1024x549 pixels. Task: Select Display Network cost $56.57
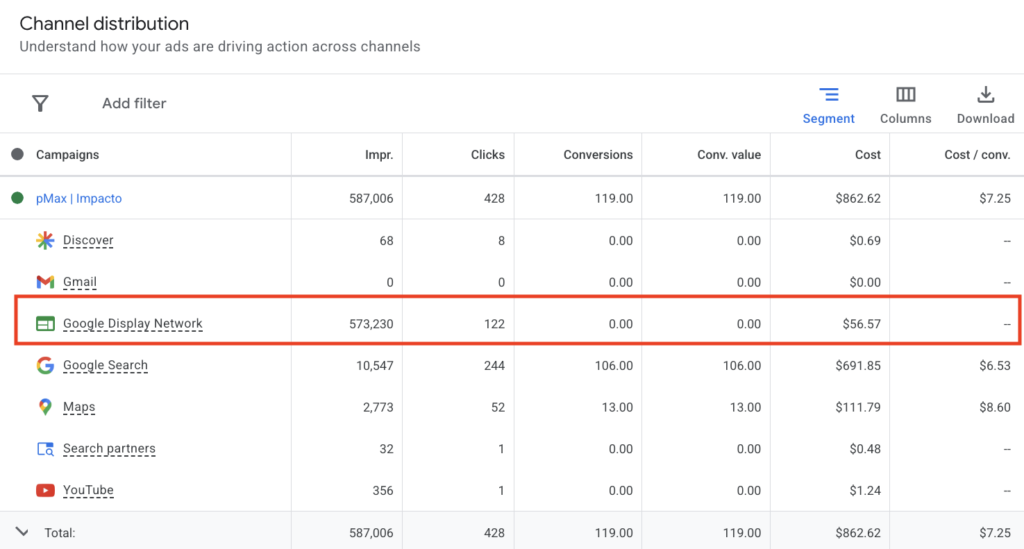click(x=861, y=324)
